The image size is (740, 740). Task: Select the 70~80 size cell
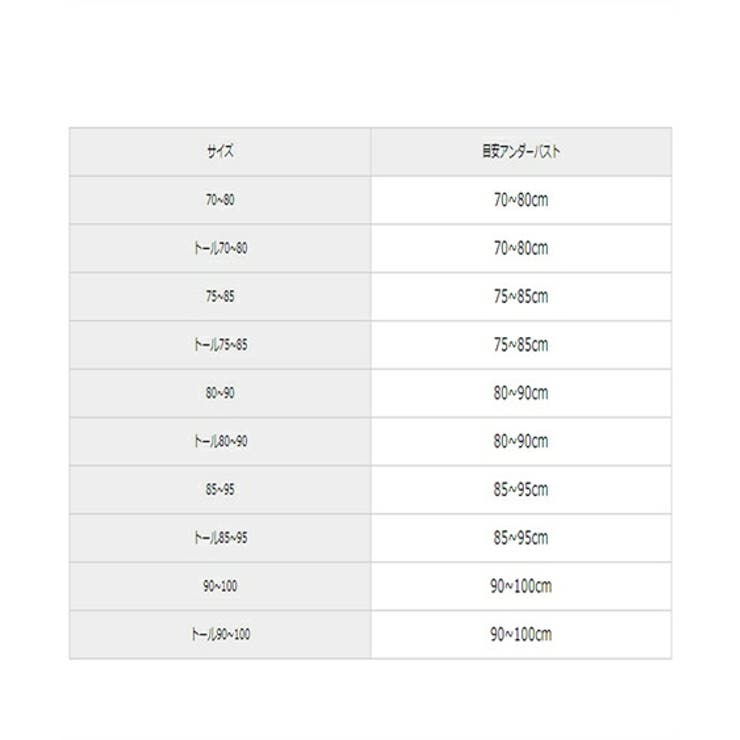[x=220, y=200]
